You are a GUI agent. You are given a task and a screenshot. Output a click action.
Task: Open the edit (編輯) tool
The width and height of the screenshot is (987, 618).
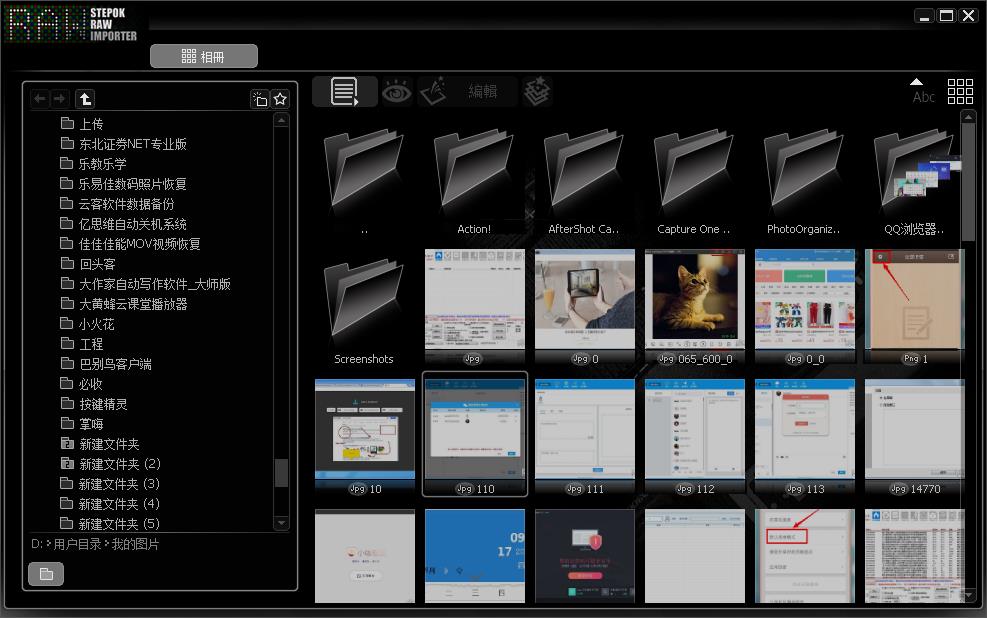(x=467, y=92)
